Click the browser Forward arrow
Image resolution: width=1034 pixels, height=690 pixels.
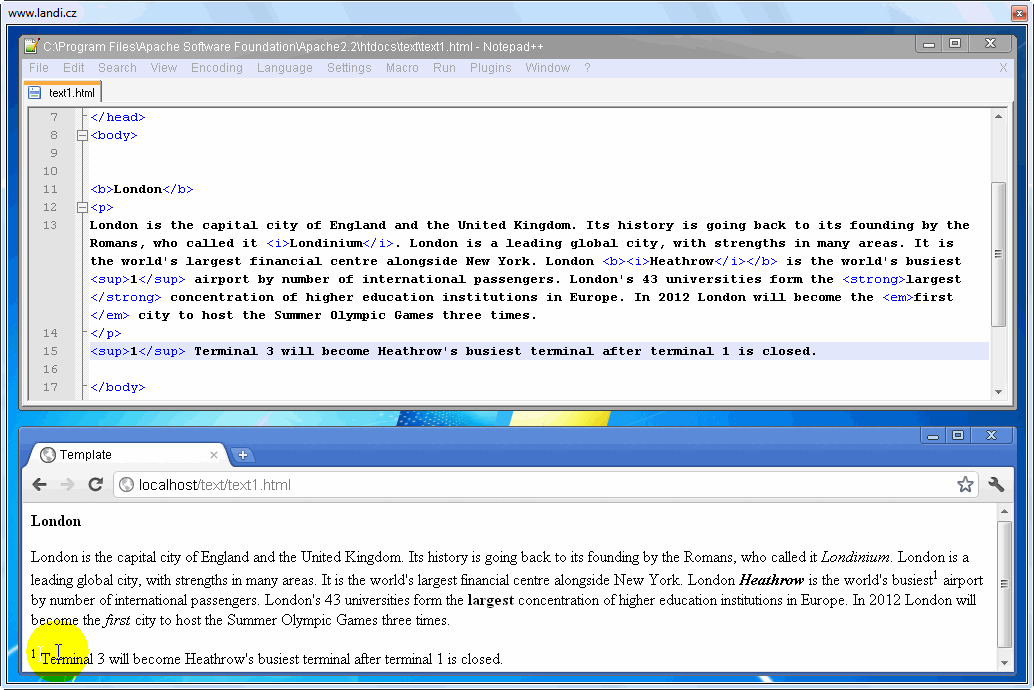[67, 485]
